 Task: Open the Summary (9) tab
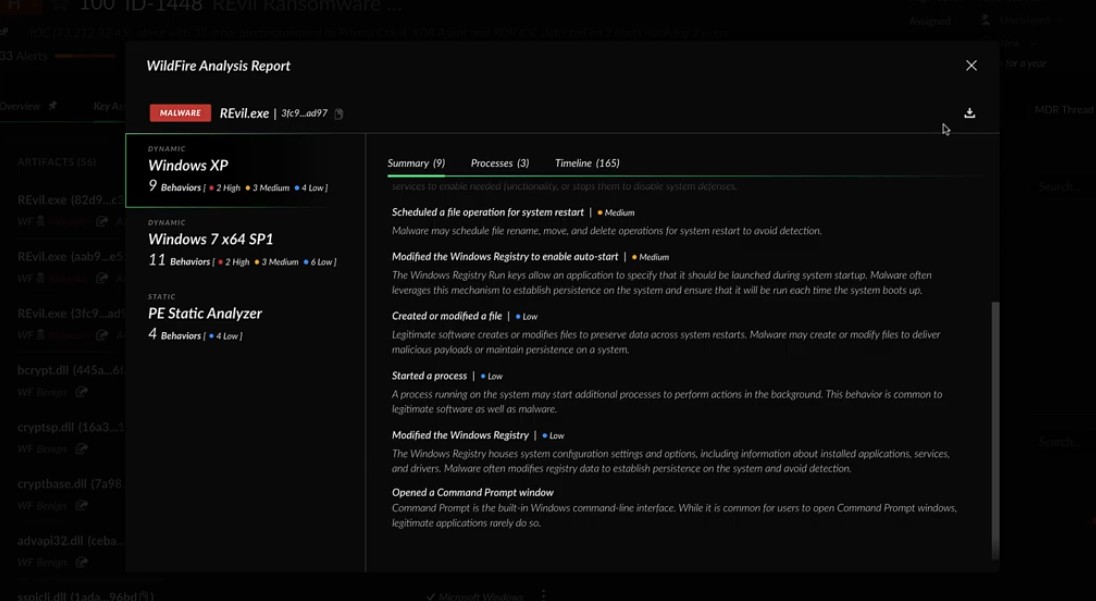tap(416, 163)
